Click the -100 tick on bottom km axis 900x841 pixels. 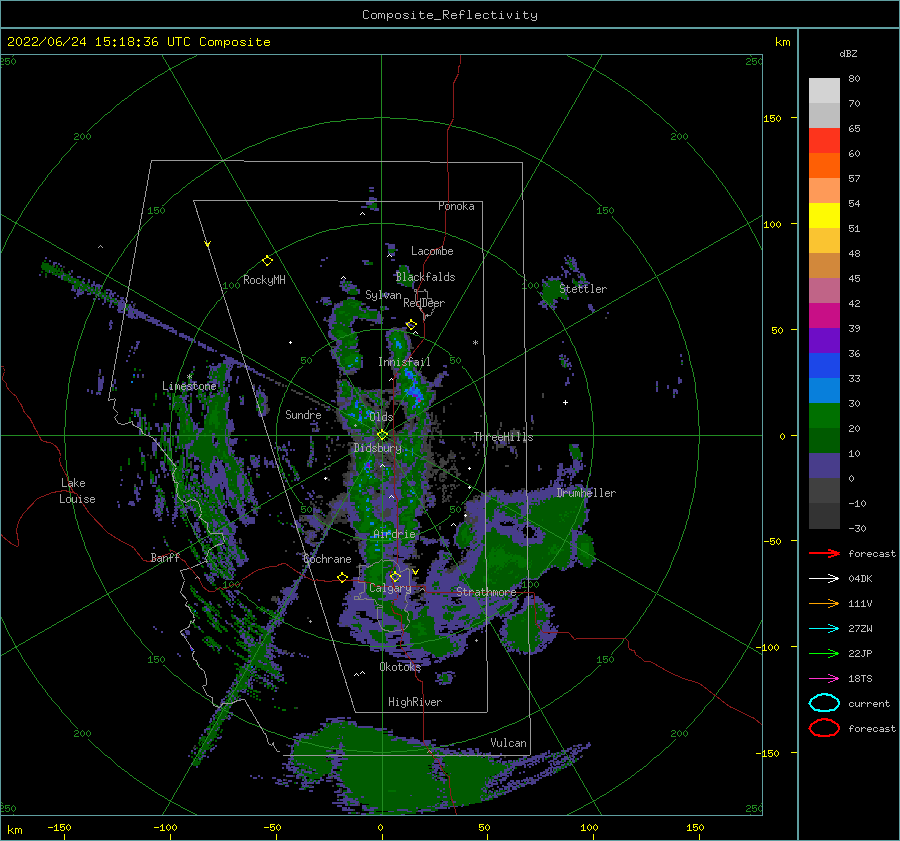point(166,827)
